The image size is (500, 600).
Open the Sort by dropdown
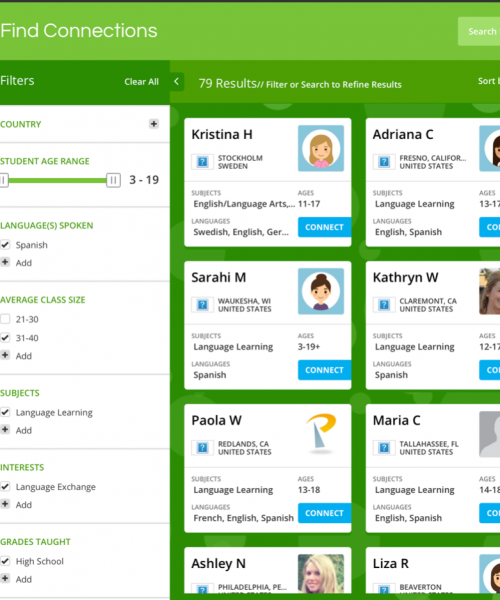(489, 81)
